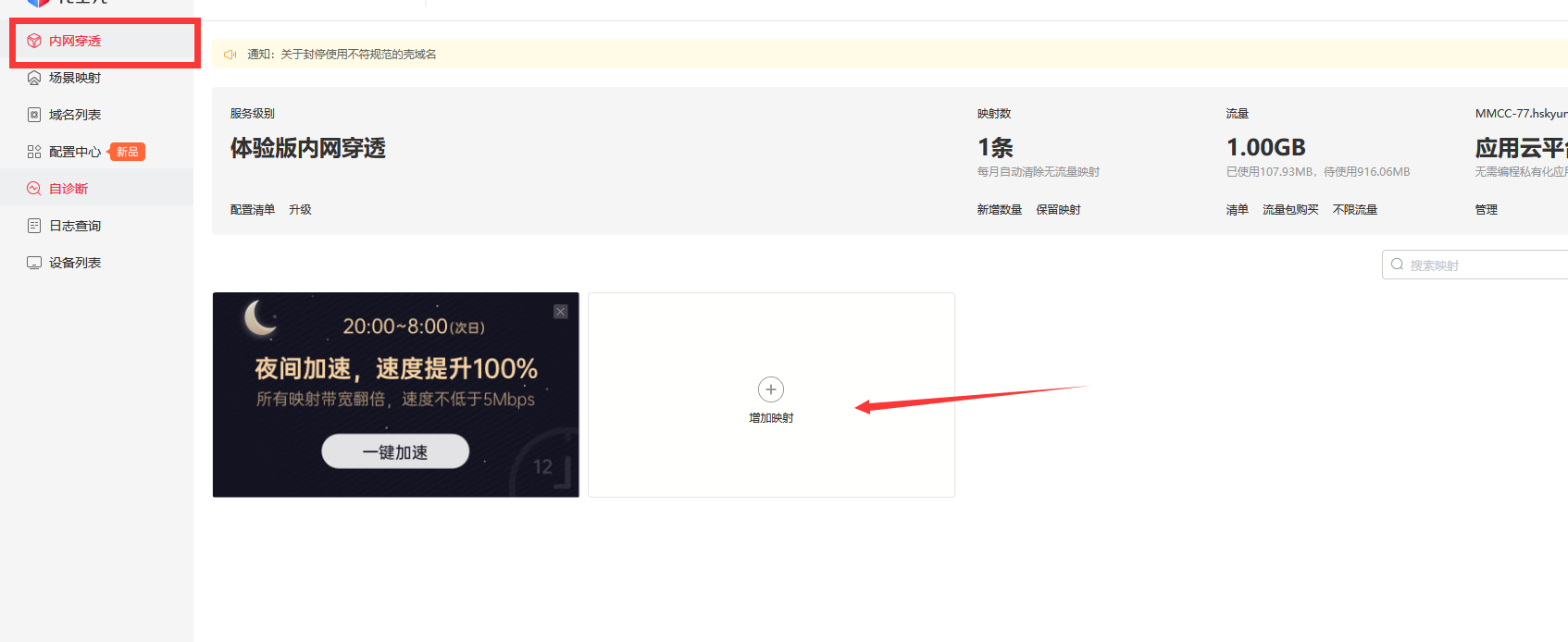Click 保留映射 link
The image size is (1568, 642).
click(x=1058, y=210)
